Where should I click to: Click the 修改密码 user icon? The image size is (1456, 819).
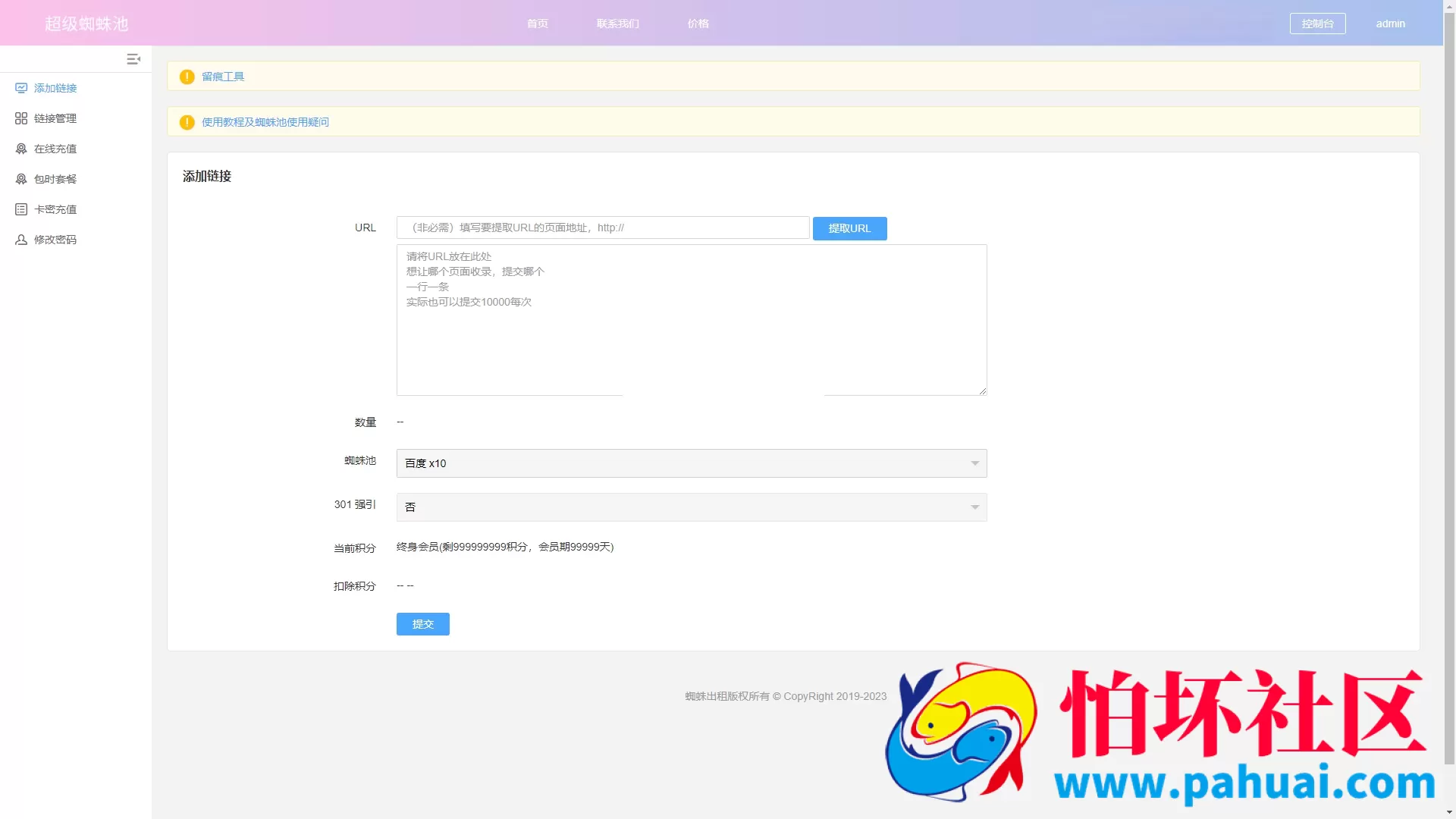(x=21, y=240)
